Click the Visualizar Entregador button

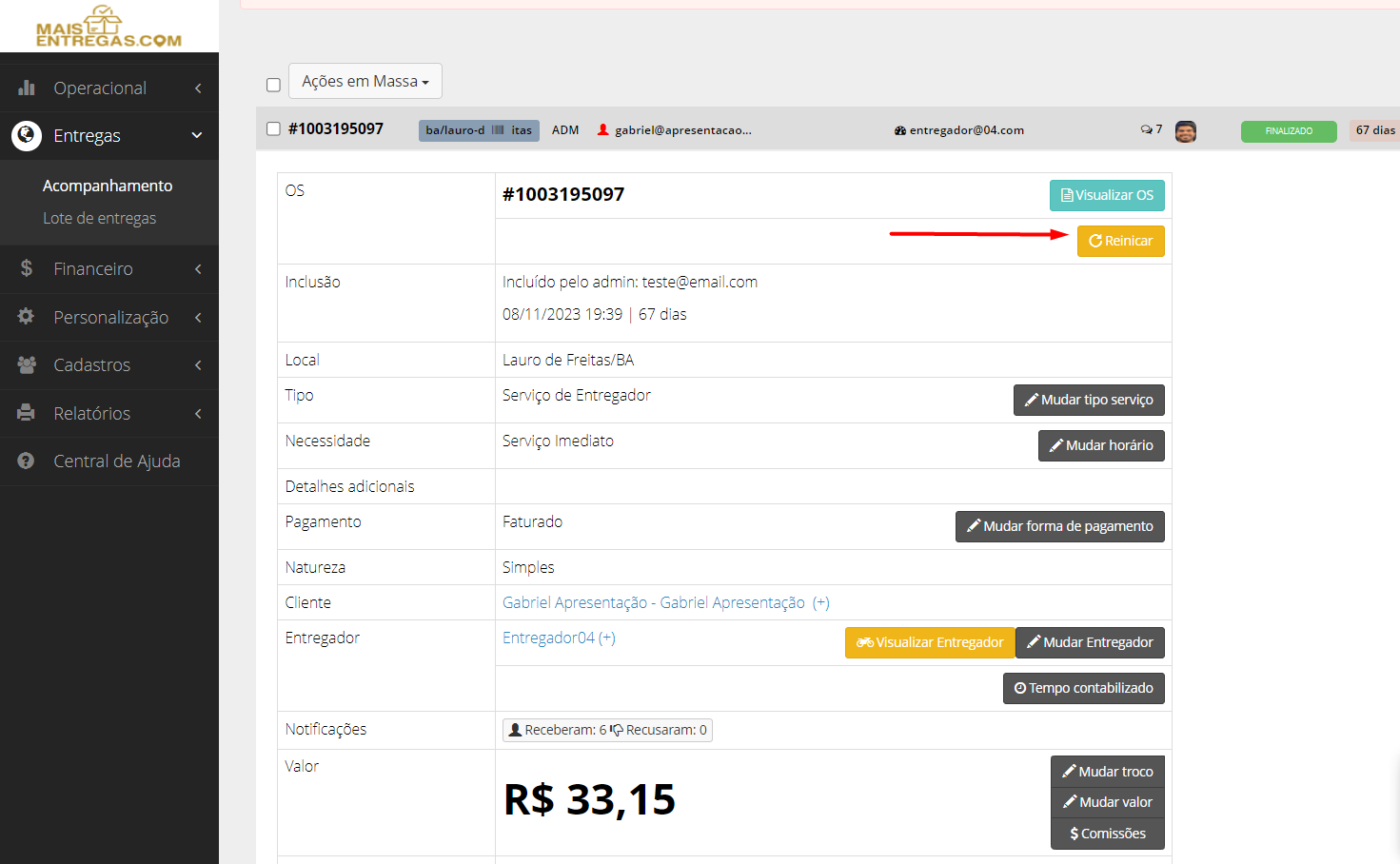click(x=930, y=642)
